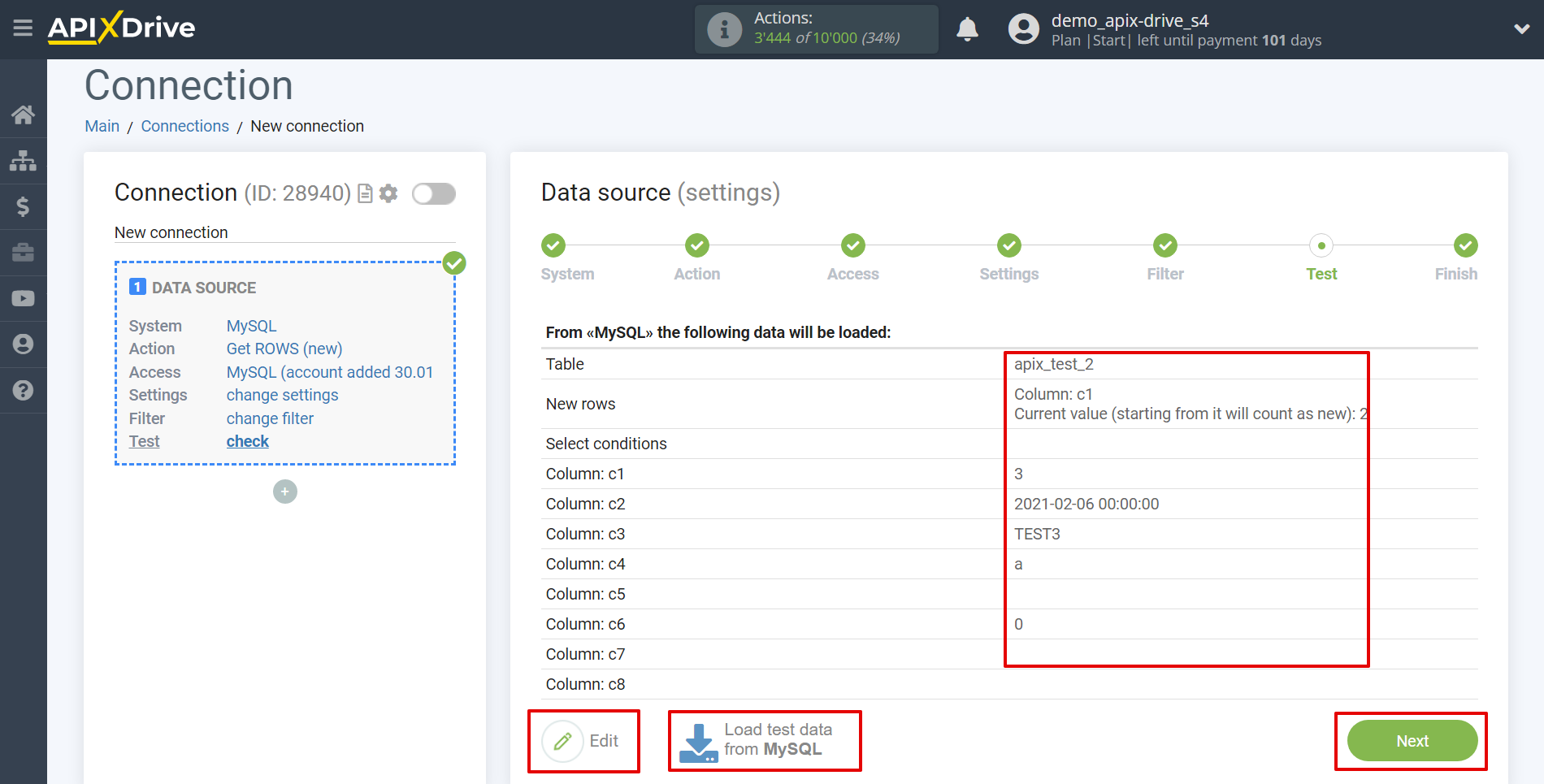The width and height of the screenshot is (1544, 784).
Task: Click the DATA SOURCE block heading
Action: coord(203,288)
